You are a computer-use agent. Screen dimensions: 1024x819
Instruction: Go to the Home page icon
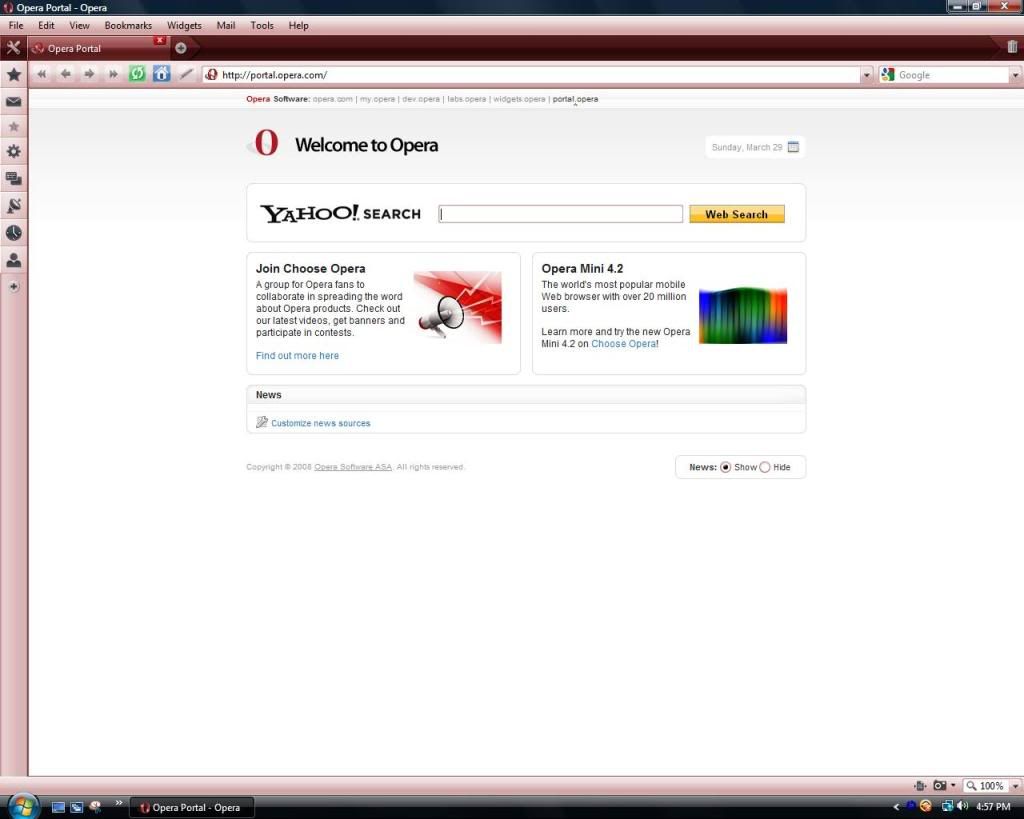(x=161, y=74)
